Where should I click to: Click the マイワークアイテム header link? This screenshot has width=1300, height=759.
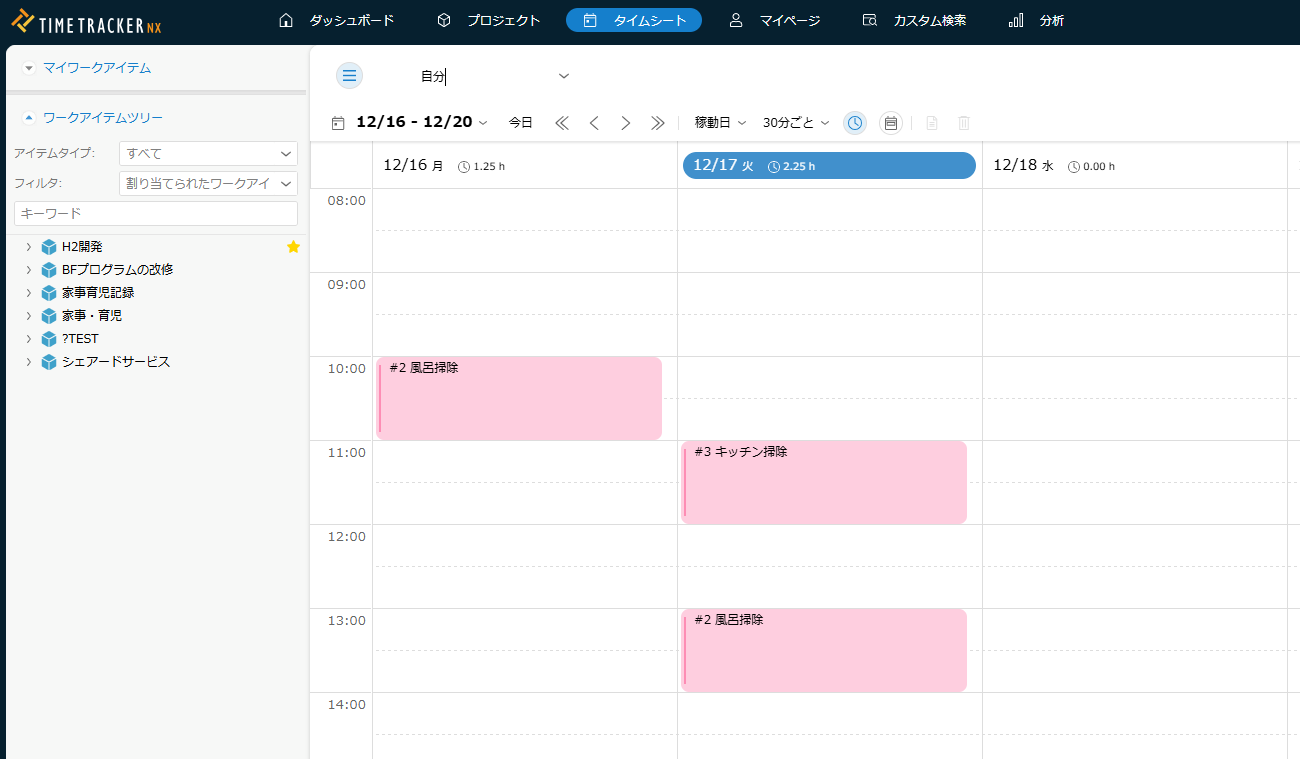click(x=97, y=68)
